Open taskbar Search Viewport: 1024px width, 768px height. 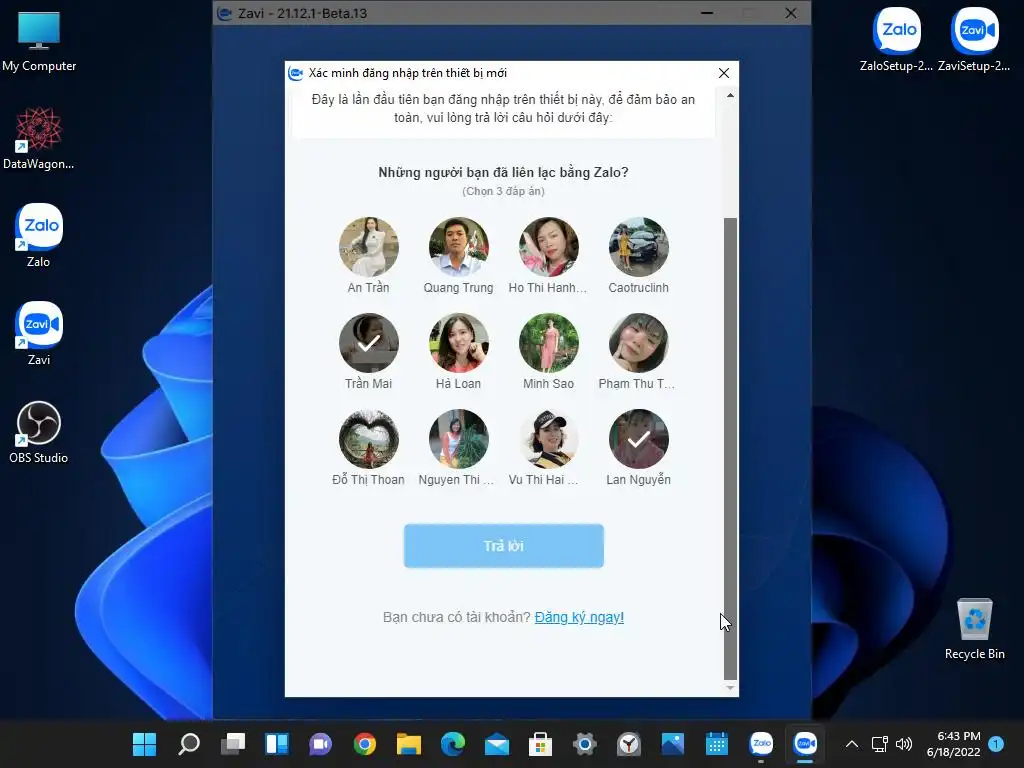click(189, 744)
